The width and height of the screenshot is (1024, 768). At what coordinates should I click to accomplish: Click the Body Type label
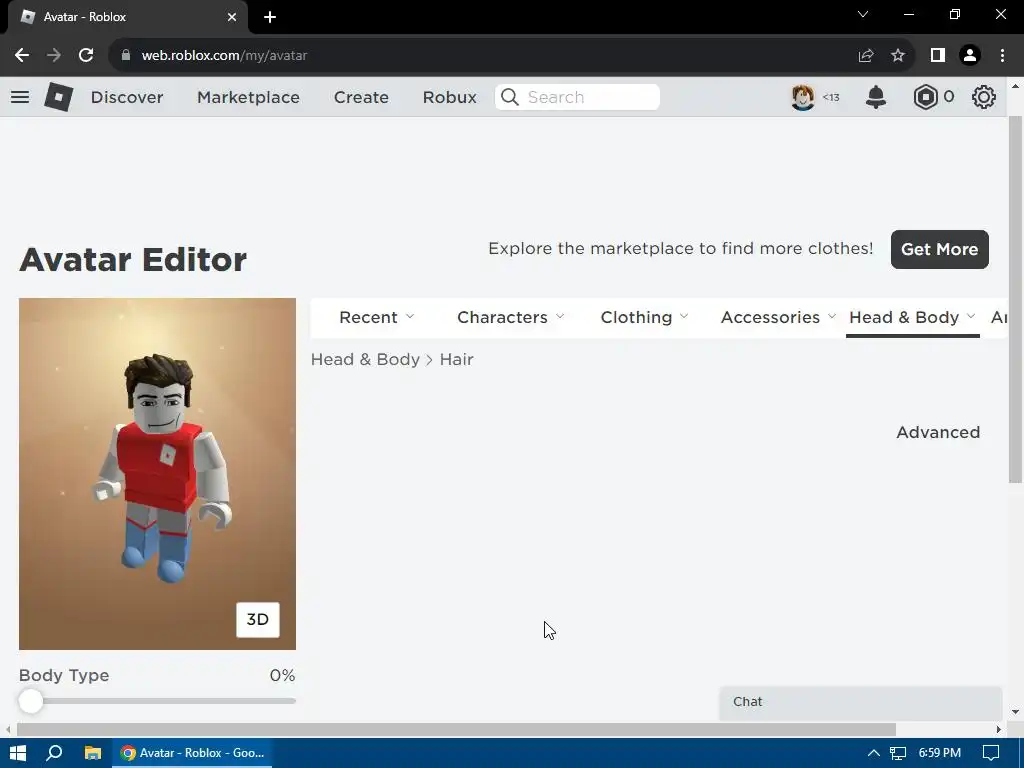[64, 675]
